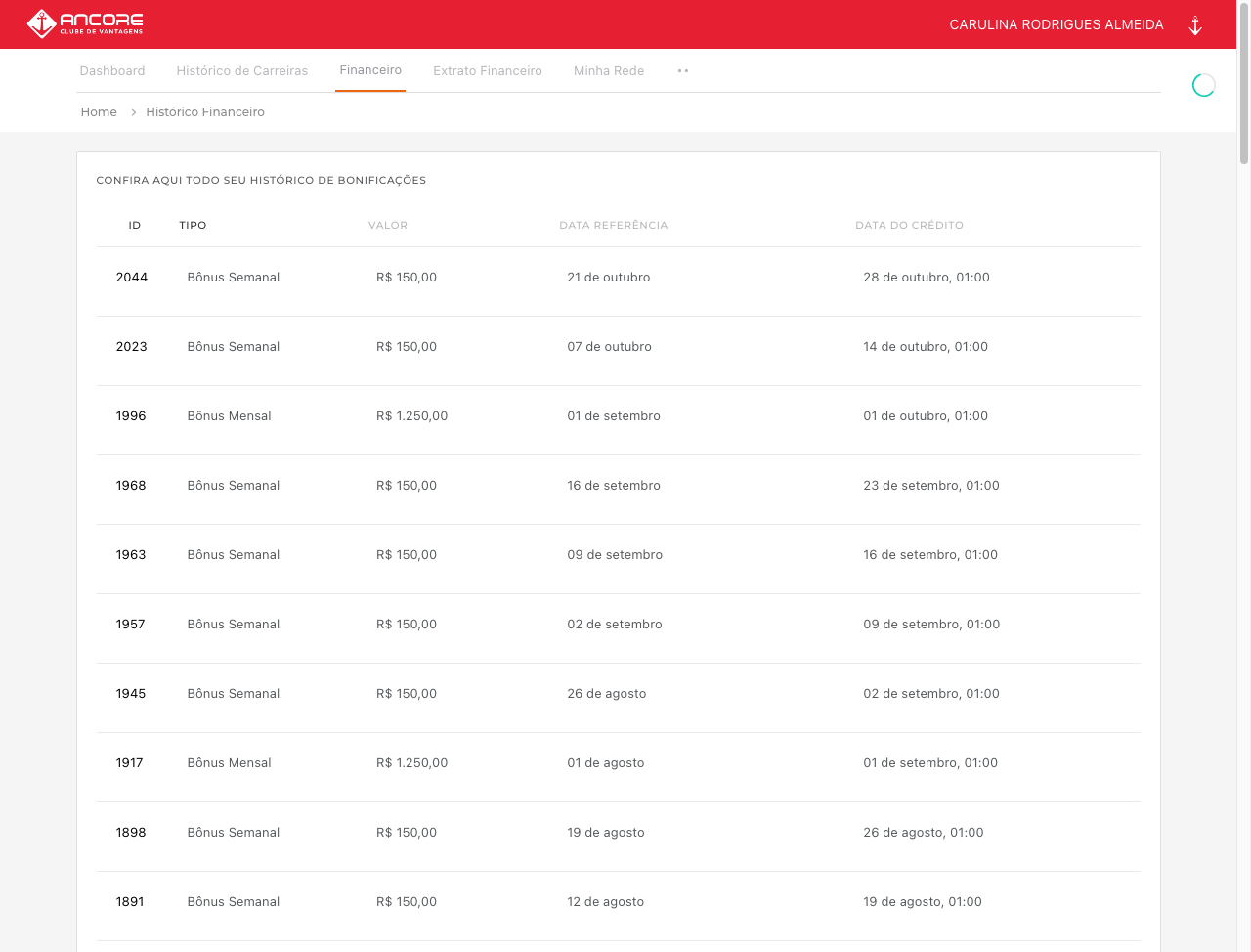The height and width of the screenshot is (952, 1251).
Task: Click the Ancore logo in header
Action: (x=85, y=23)
